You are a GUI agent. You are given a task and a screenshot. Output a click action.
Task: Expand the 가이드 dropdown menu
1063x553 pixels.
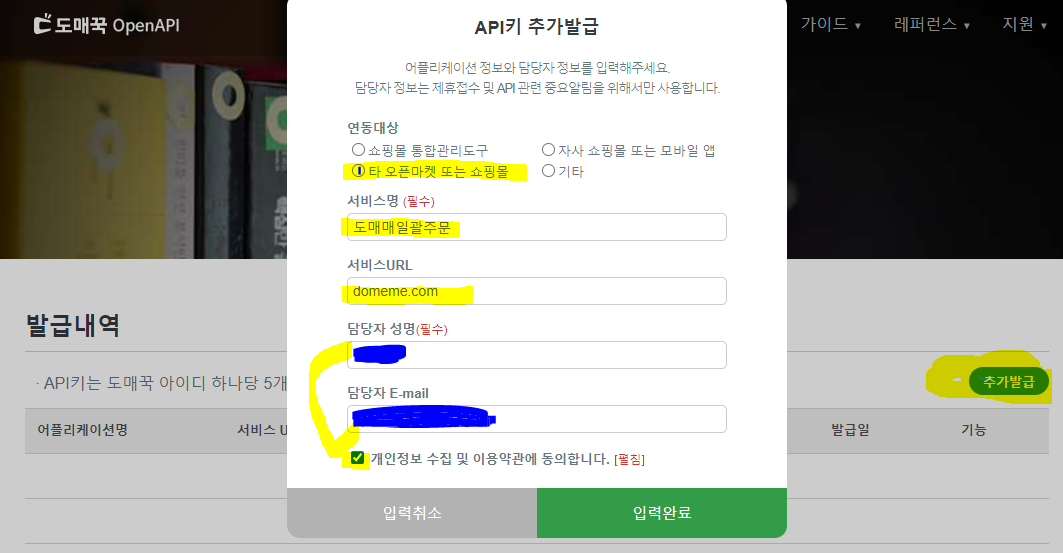point(830,24)
